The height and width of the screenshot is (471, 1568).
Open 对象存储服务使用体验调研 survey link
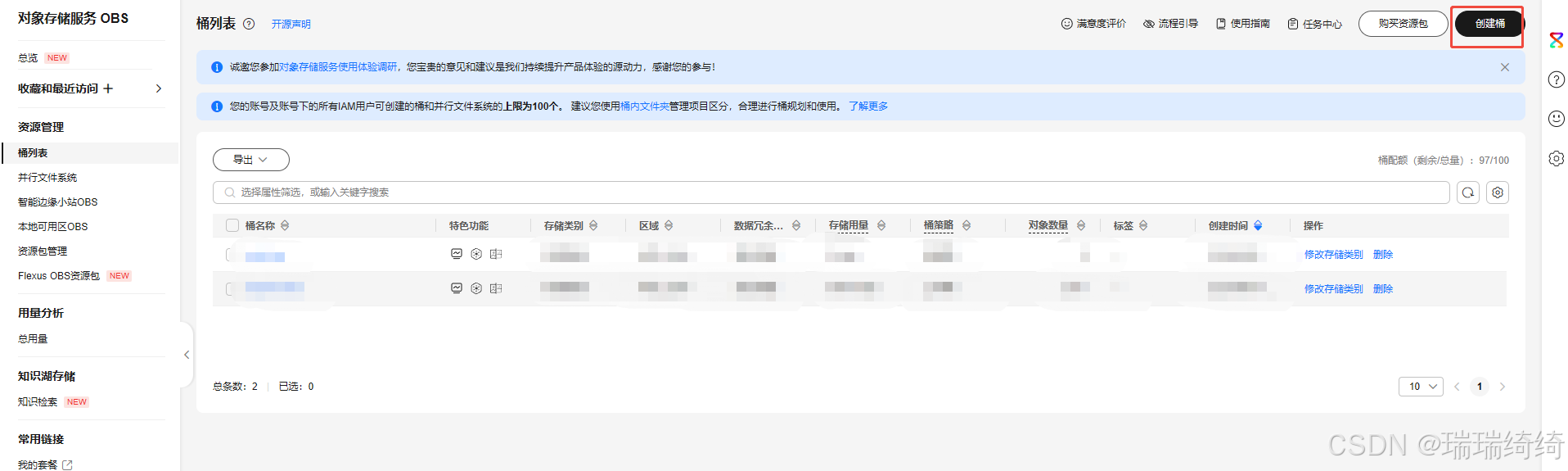(338, 67)
